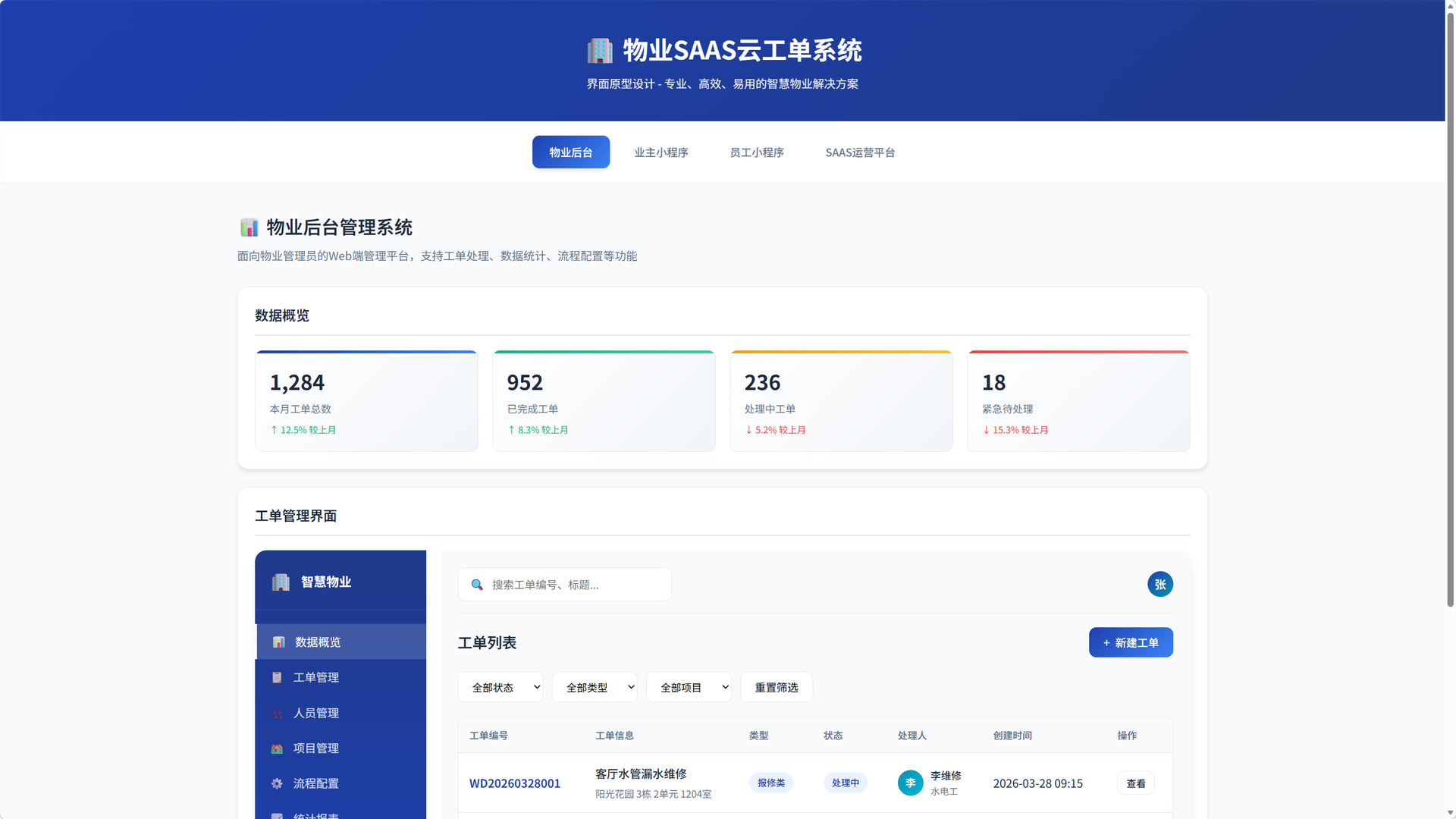Open the 员工小程序 tab
The height and width of the screenshot is (819, 1456).
point(757,152)
